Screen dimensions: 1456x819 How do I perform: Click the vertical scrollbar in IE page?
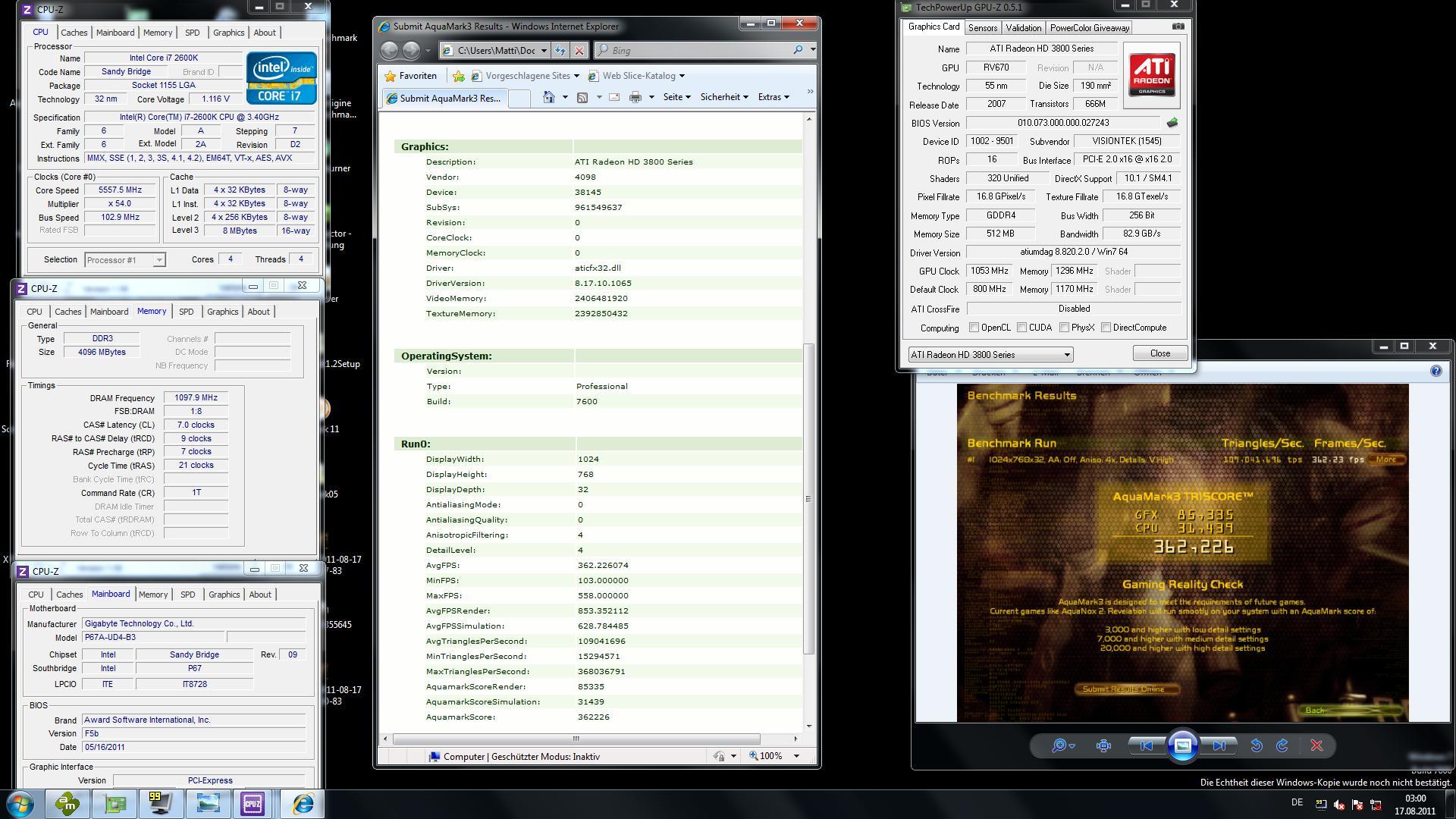808,499
